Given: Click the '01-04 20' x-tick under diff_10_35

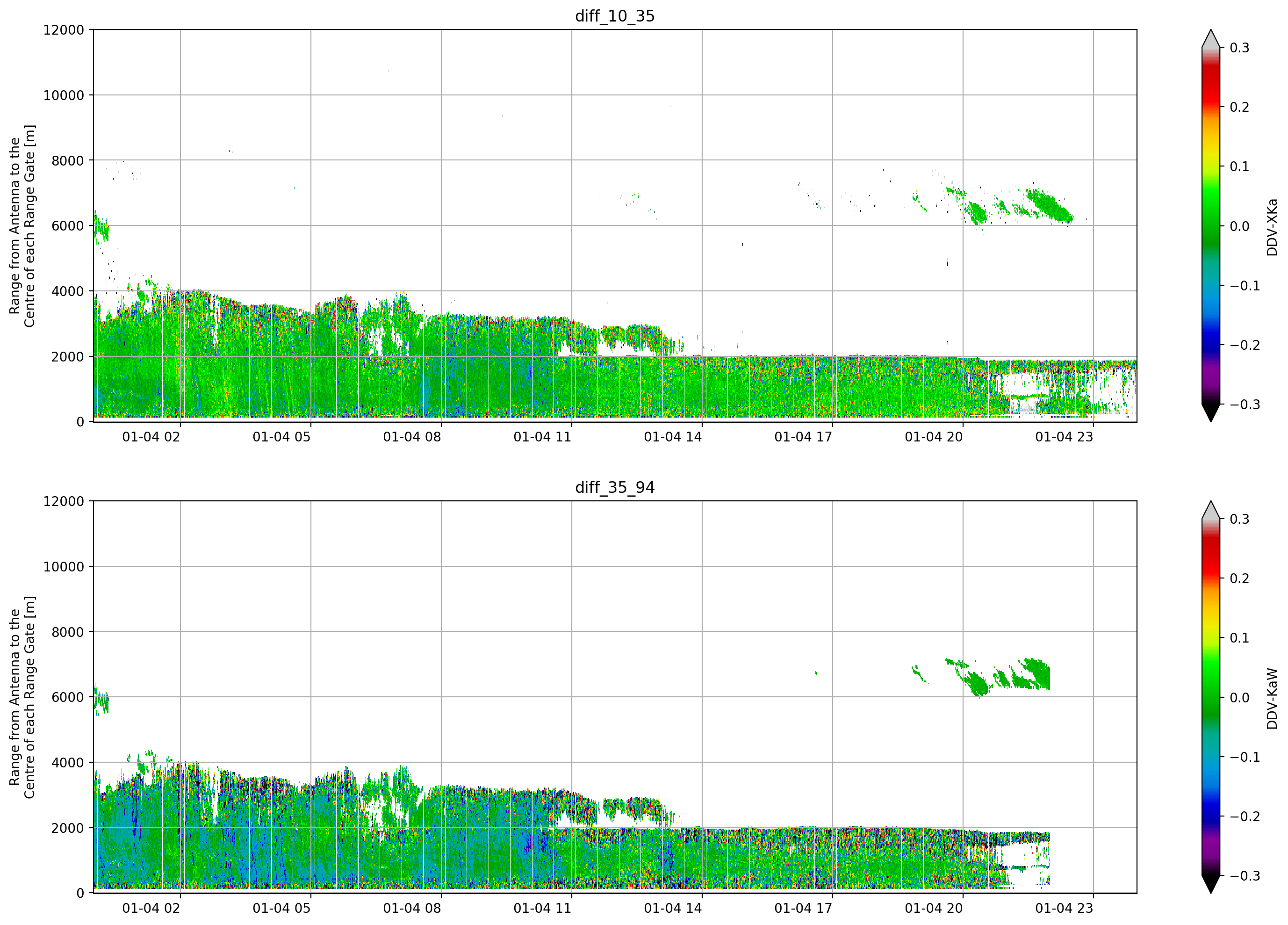Looking at the screenshot, I should click(934, 437).
